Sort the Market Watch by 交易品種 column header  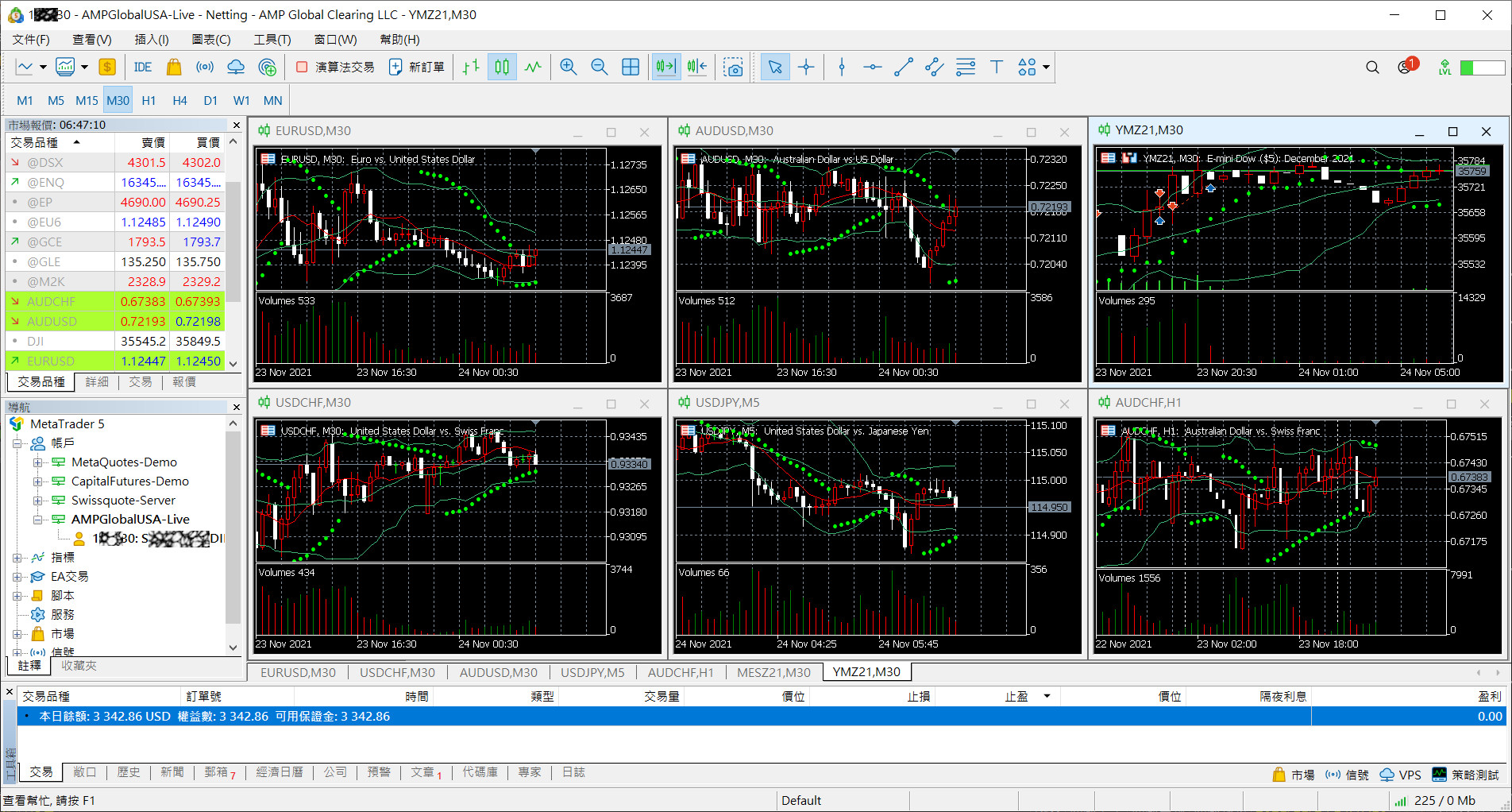coord(60,143)
